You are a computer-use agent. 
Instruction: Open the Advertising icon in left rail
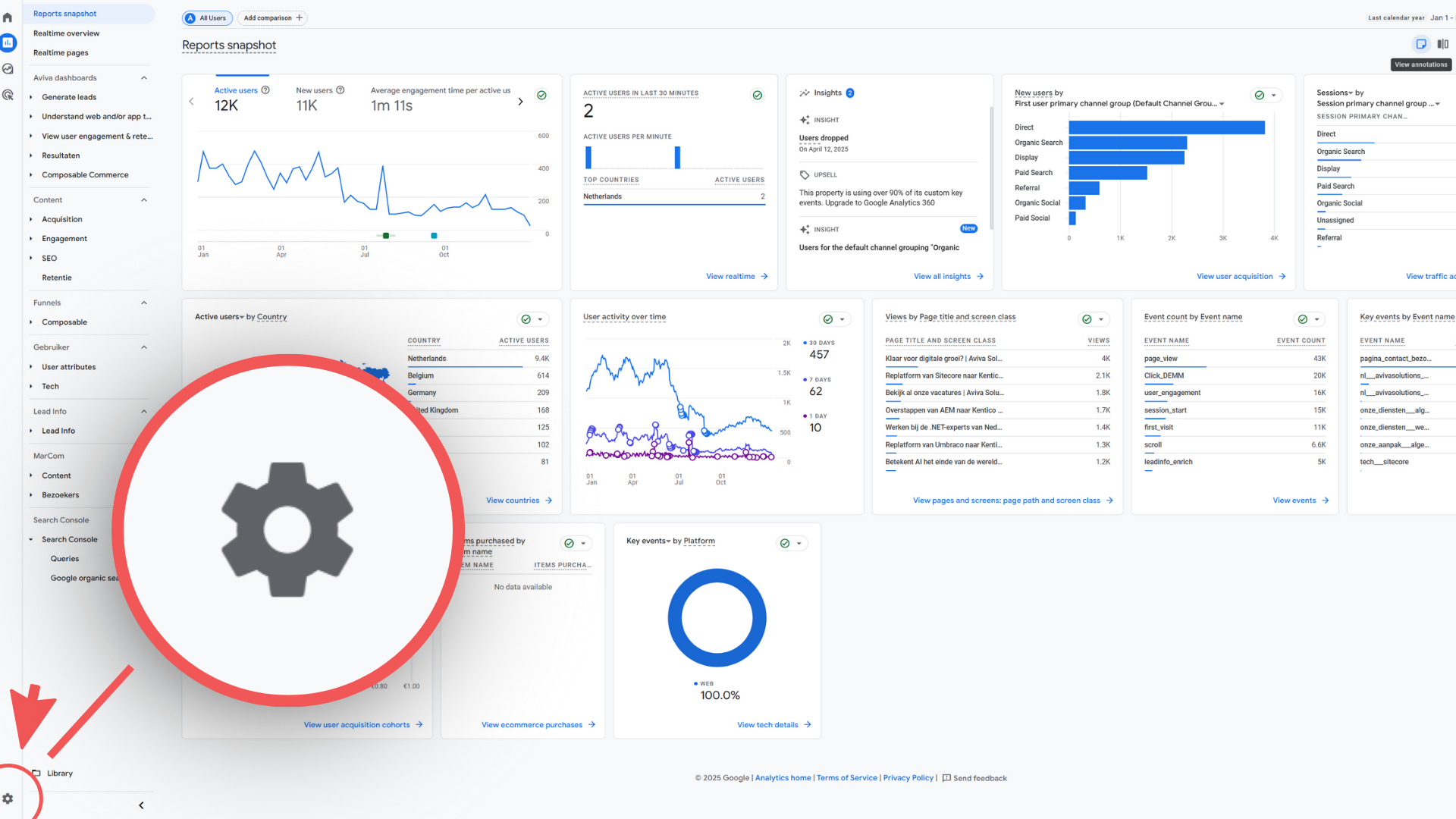point(8,95)
